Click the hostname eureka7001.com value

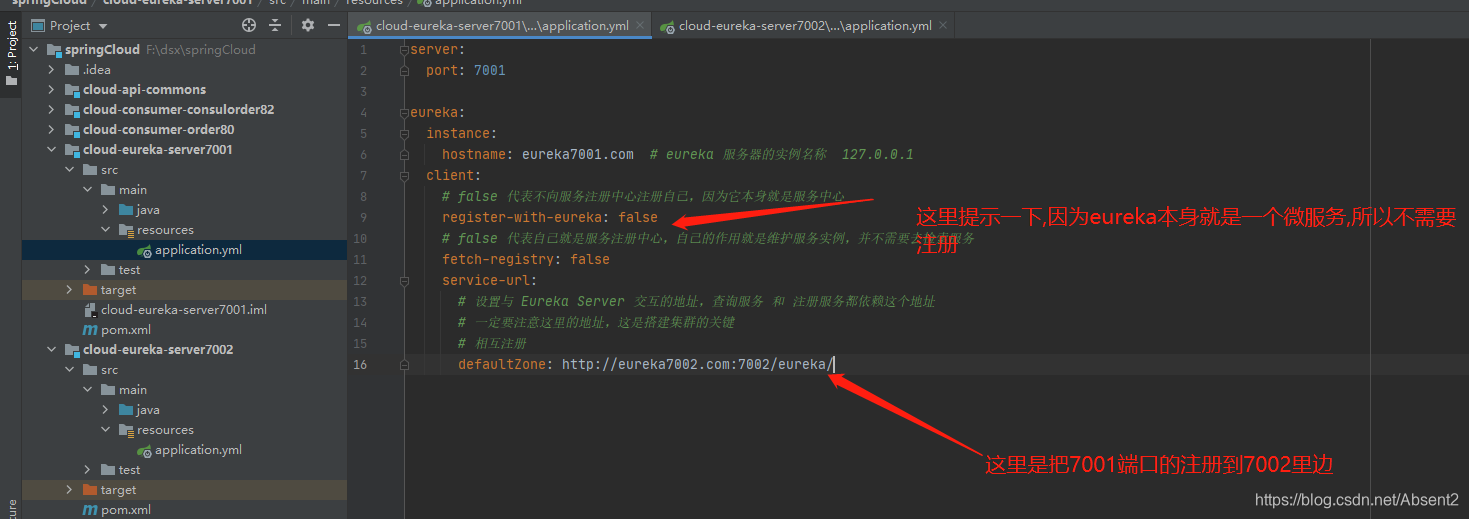pyautogui.click(x=578, y=154)
